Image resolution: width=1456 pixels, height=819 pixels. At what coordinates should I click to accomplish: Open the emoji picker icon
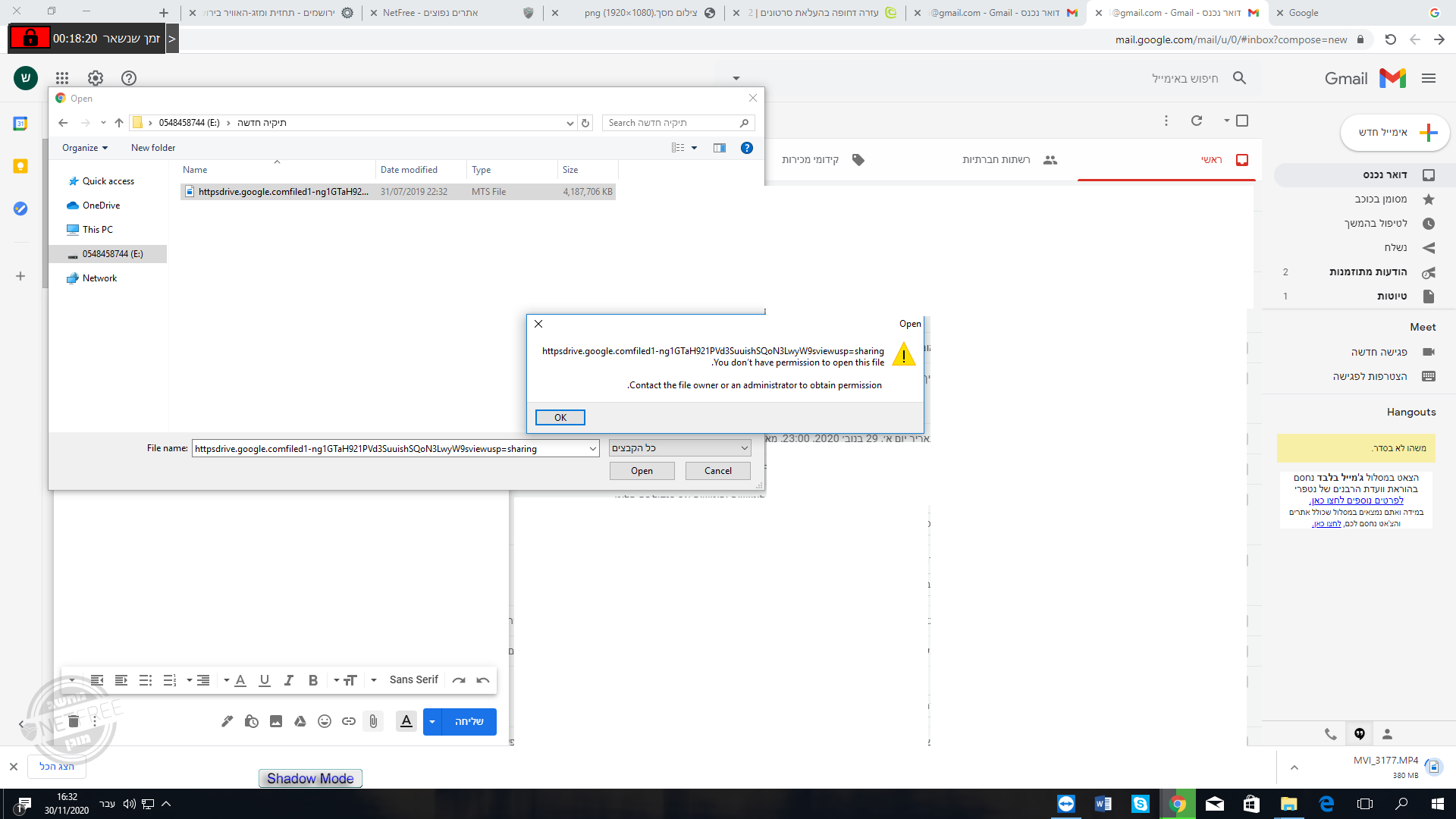pyautogui.click(x=325, y=721)
